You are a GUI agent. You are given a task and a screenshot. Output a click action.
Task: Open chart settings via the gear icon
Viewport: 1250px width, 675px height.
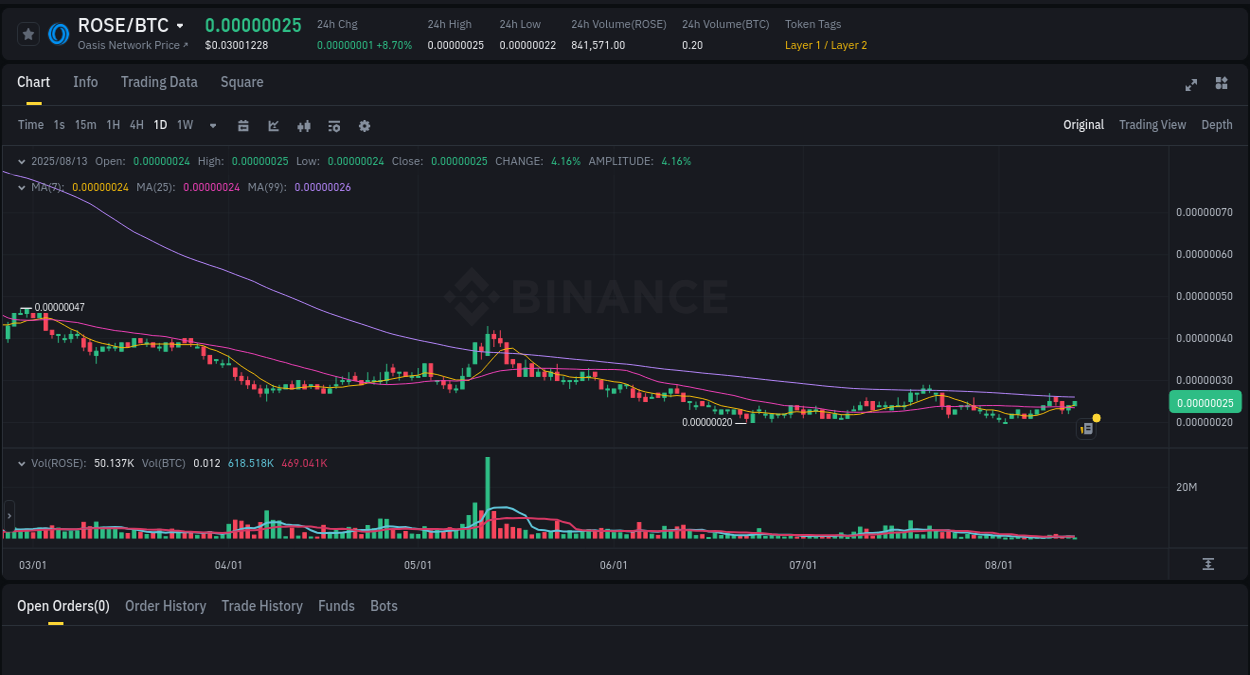pyautogui.click(x=364, y=125)
